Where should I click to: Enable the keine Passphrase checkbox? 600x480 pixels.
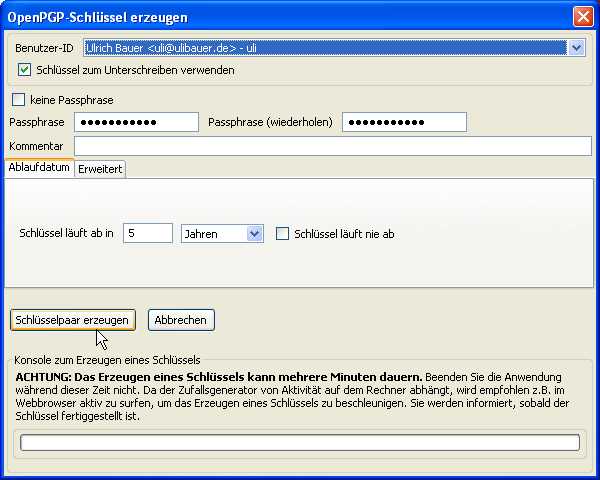[18, 100]
